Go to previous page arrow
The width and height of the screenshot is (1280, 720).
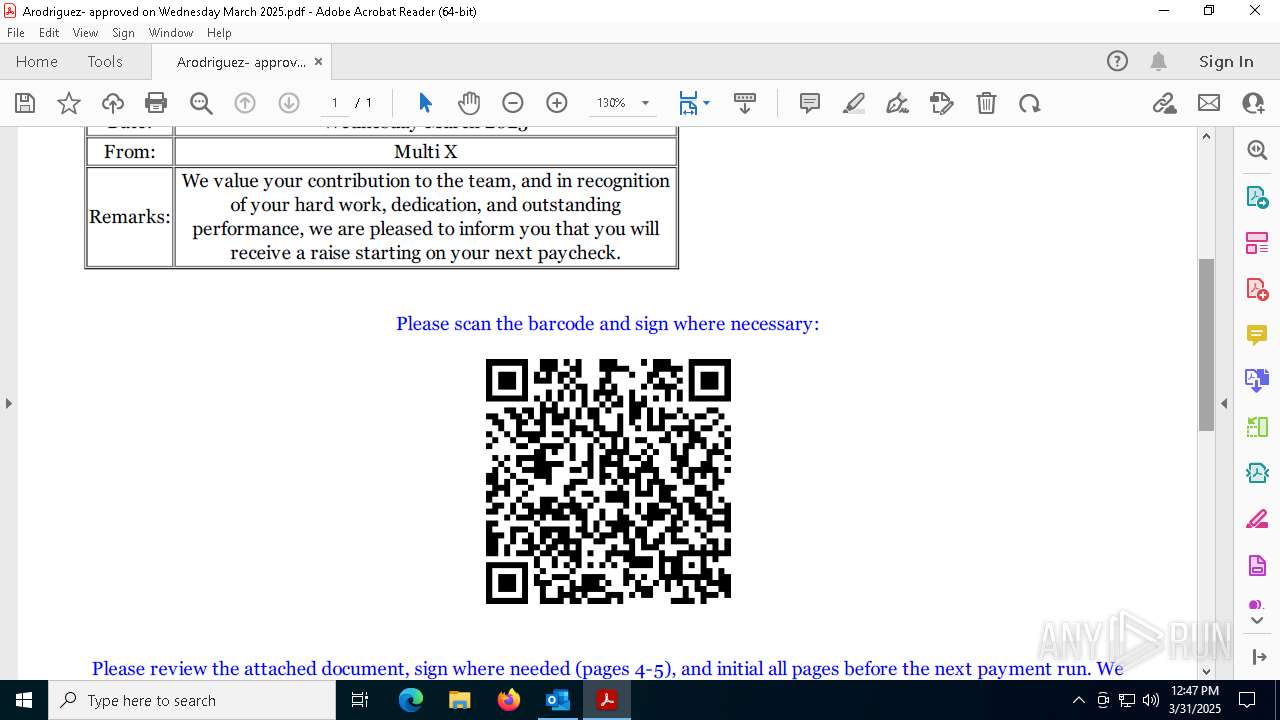coord(245,103)
